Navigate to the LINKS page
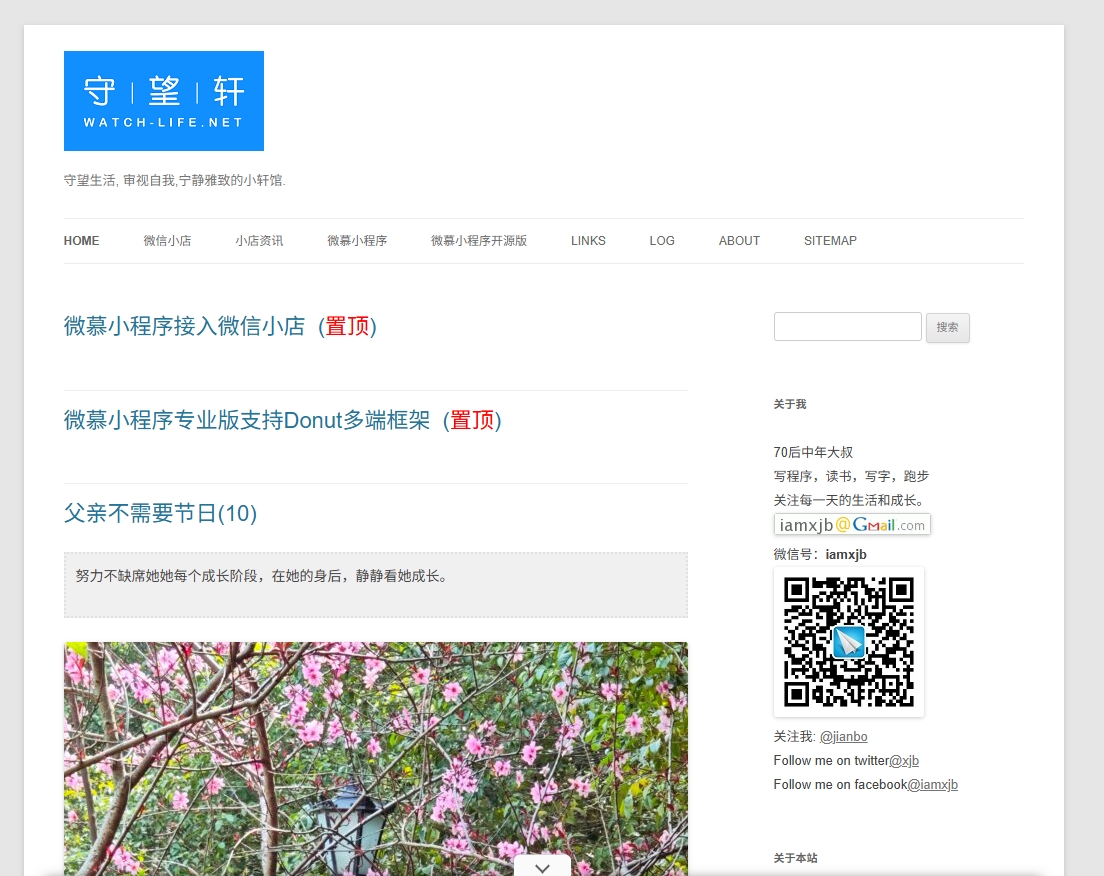This screenshot has width=1104, height=876. point(588,241)
